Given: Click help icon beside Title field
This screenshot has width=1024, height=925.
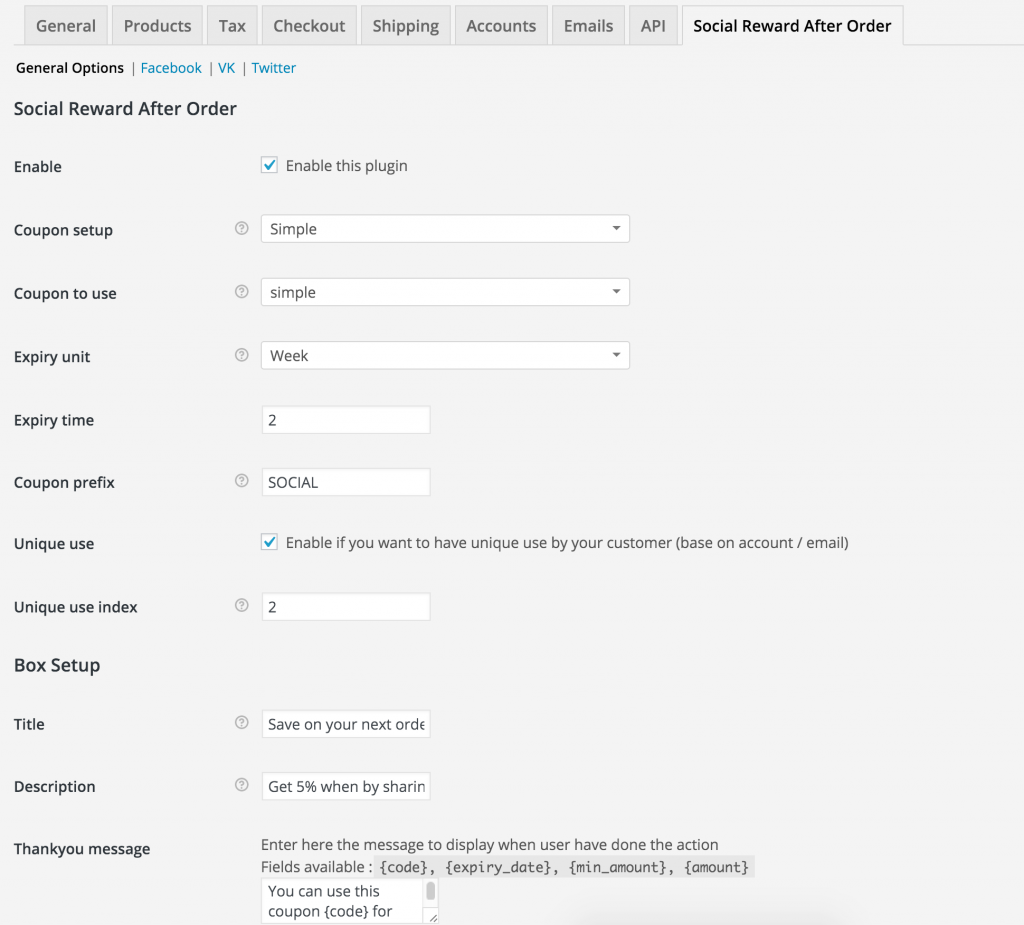Looking at the screenshot, I should pos(241,723).
